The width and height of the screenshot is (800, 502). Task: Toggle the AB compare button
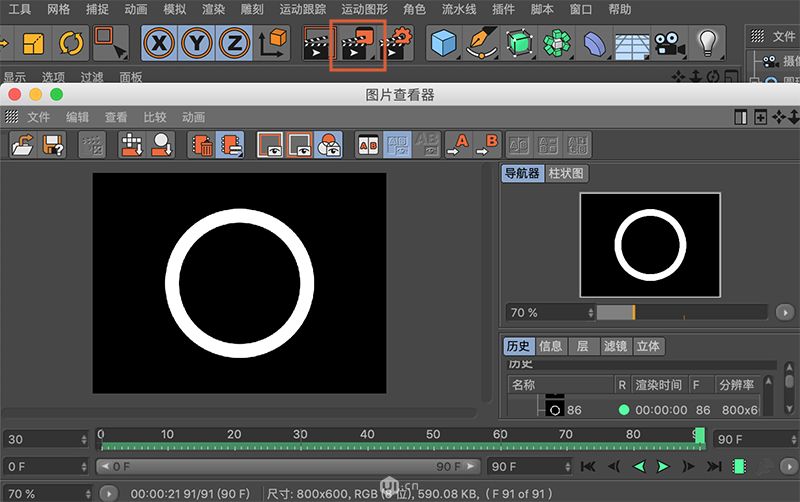(367, 146)
